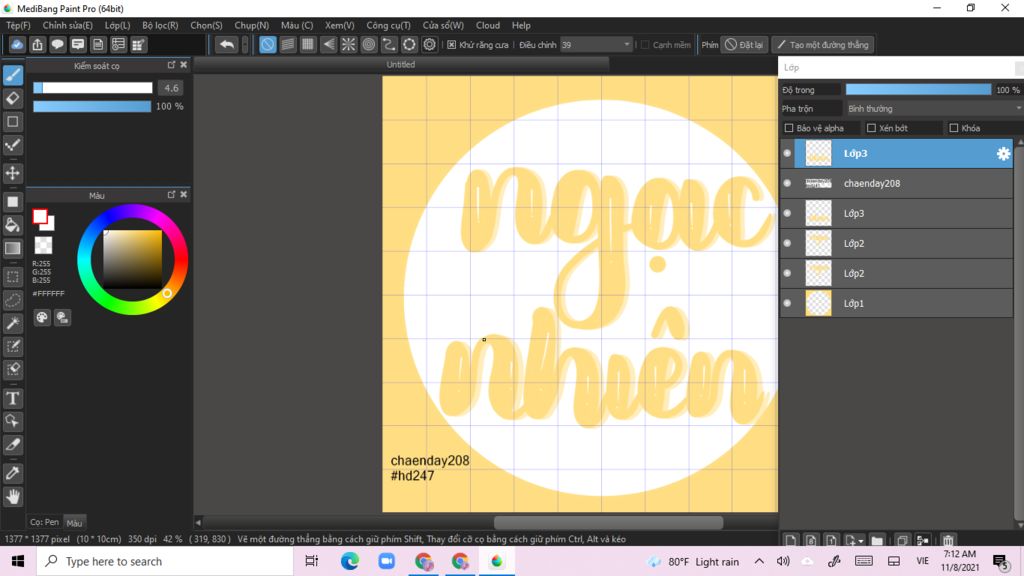Adjust the Độ trong opacity slider
Image resolution: width=1024 pixels, height=576 pixels.
click(x=918, y=90)
